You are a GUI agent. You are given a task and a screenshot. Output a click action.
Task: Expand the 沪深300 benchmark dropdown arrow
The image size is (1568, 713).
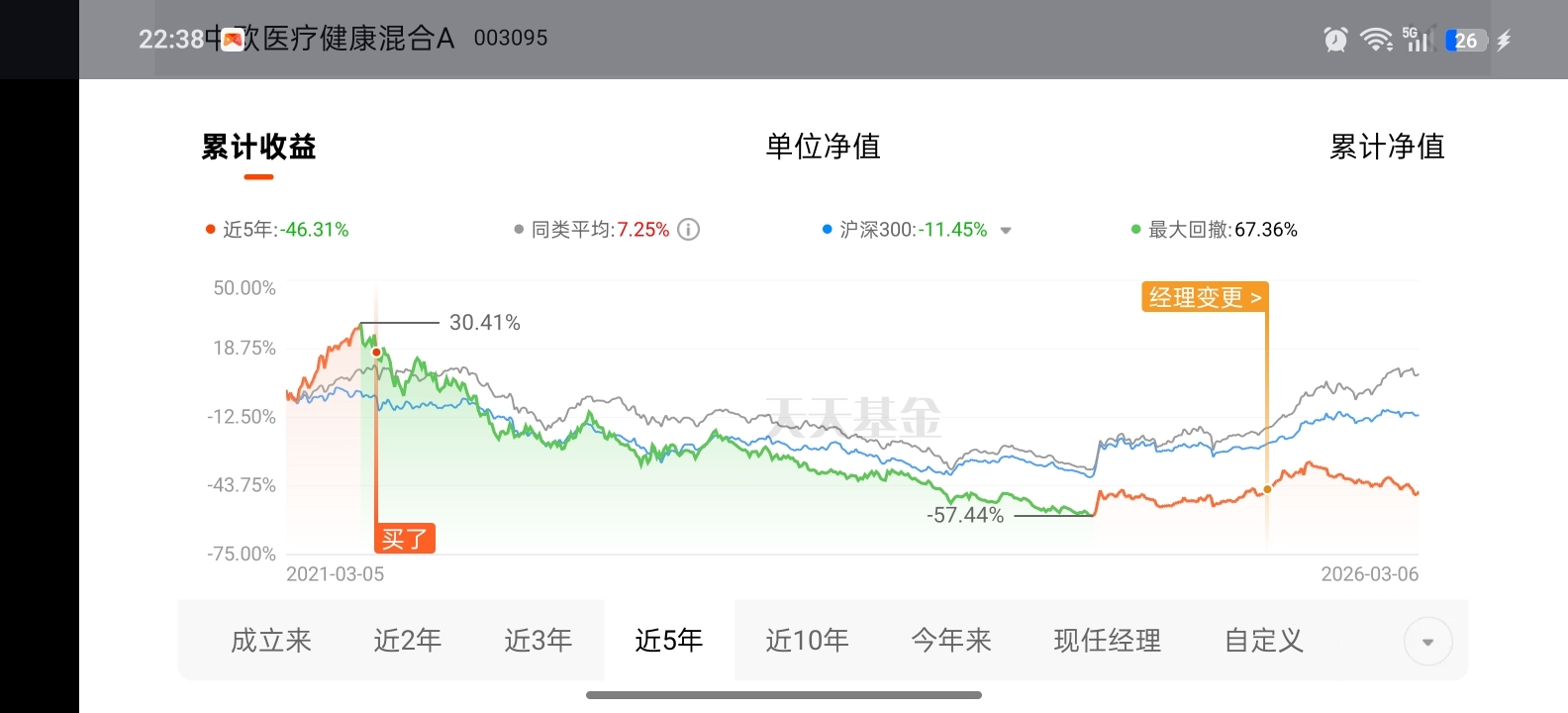(1006, 231)
